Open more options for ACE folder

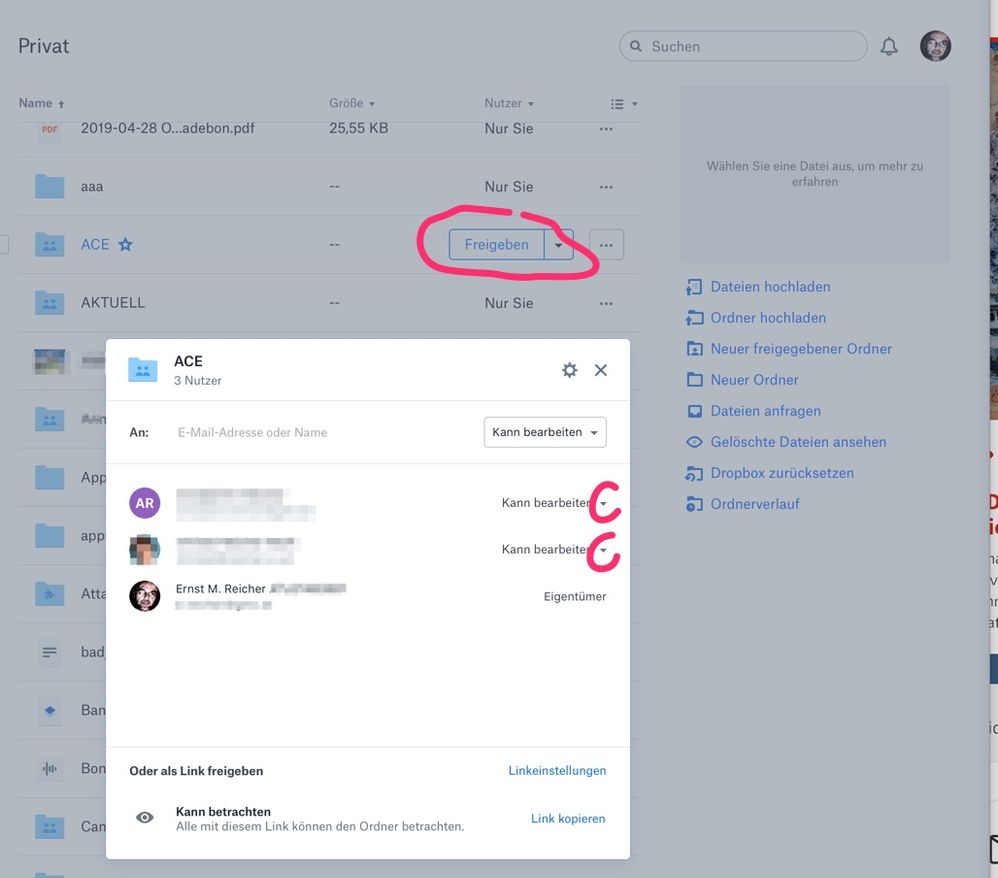click(606, 244)
